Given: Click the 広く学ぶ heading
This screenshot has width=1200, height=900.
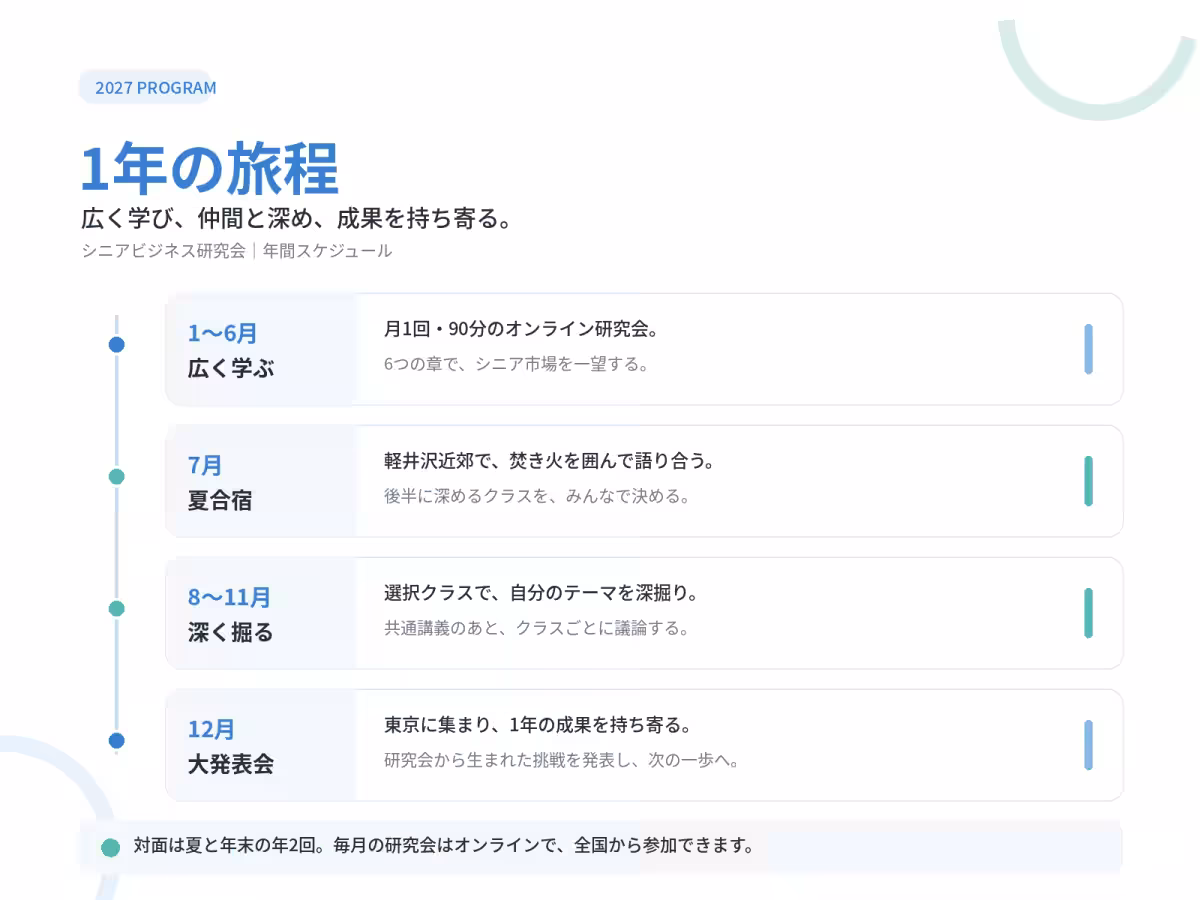Looking at the screenshot, I should 231,368.
